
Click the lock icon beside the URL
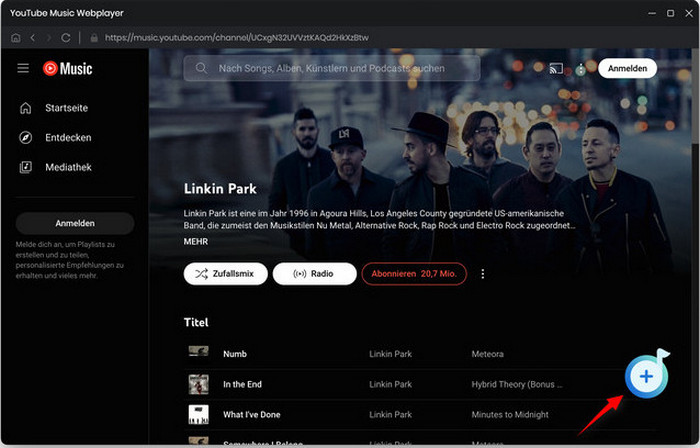click(x=94, y=38)
